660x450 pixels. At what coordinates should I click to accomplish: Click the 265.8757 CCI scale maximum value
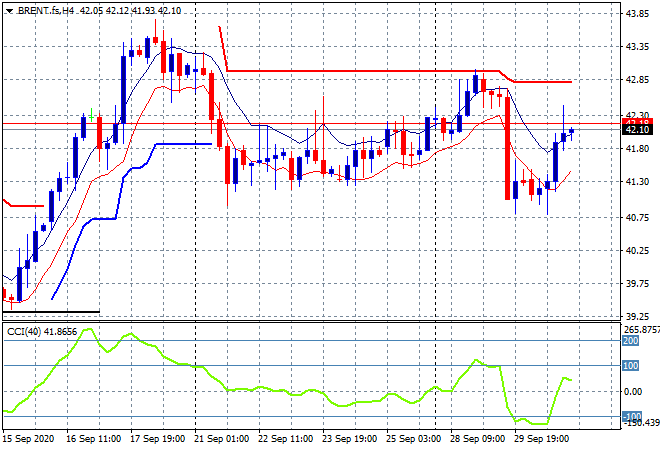(641, 330)
